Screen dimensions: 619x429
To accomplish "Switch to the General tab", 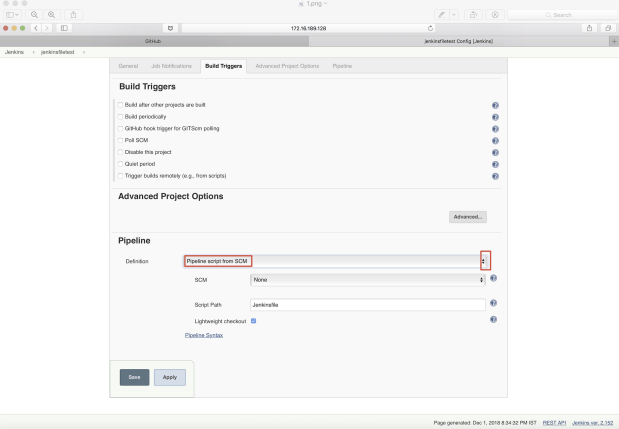I will [x=128, y=66].
